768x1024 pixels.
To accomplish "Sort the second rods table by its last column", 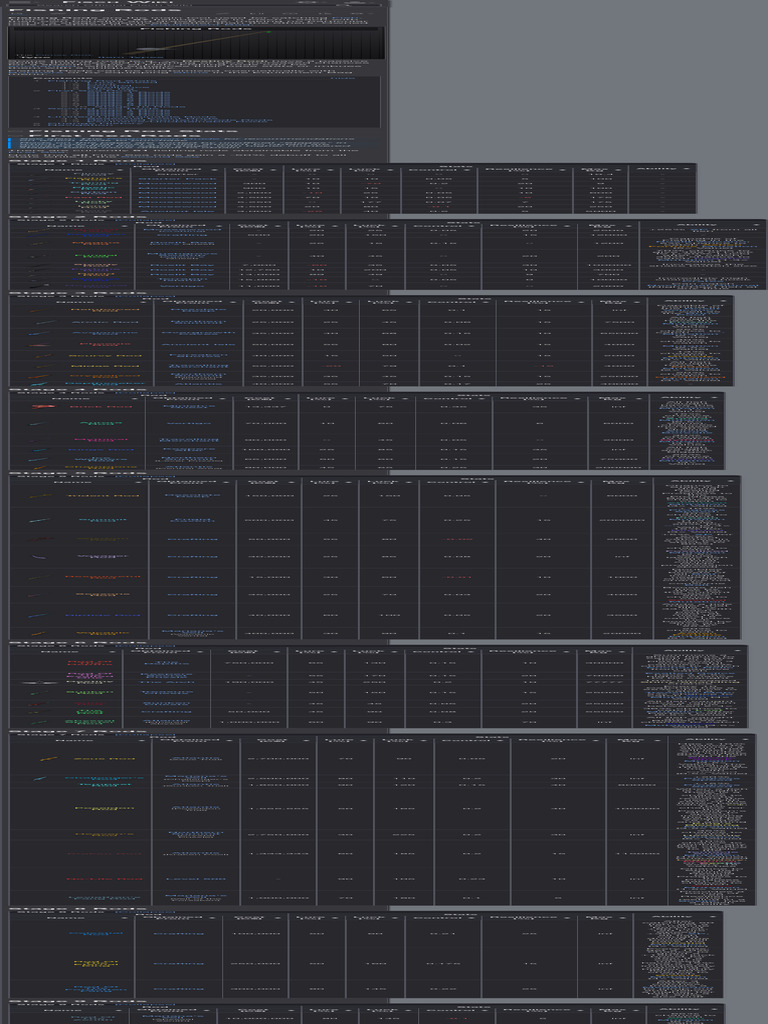I will pos(702,225).
